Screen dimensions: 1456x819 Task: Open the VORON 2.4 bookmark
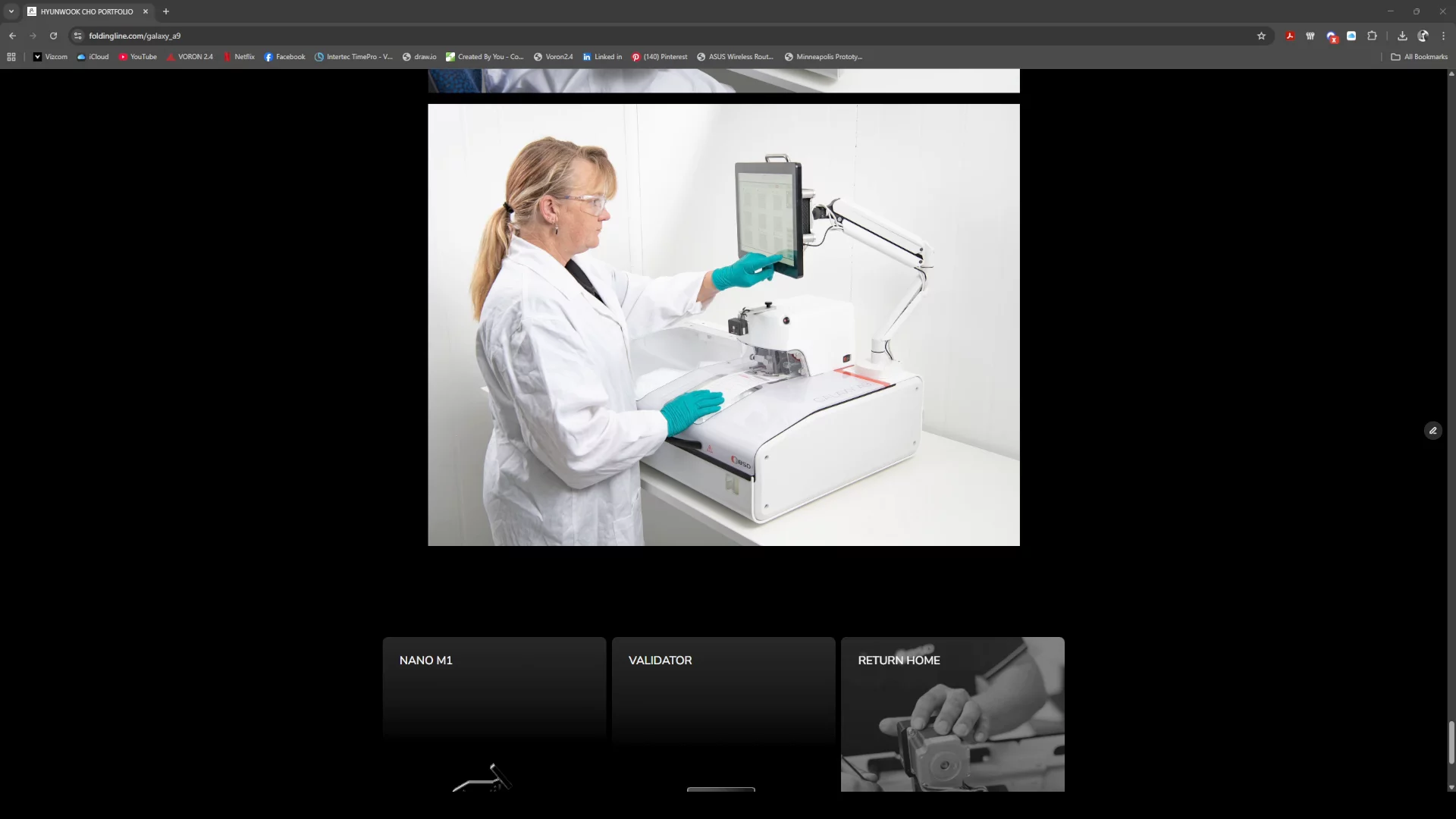(190, 57)
